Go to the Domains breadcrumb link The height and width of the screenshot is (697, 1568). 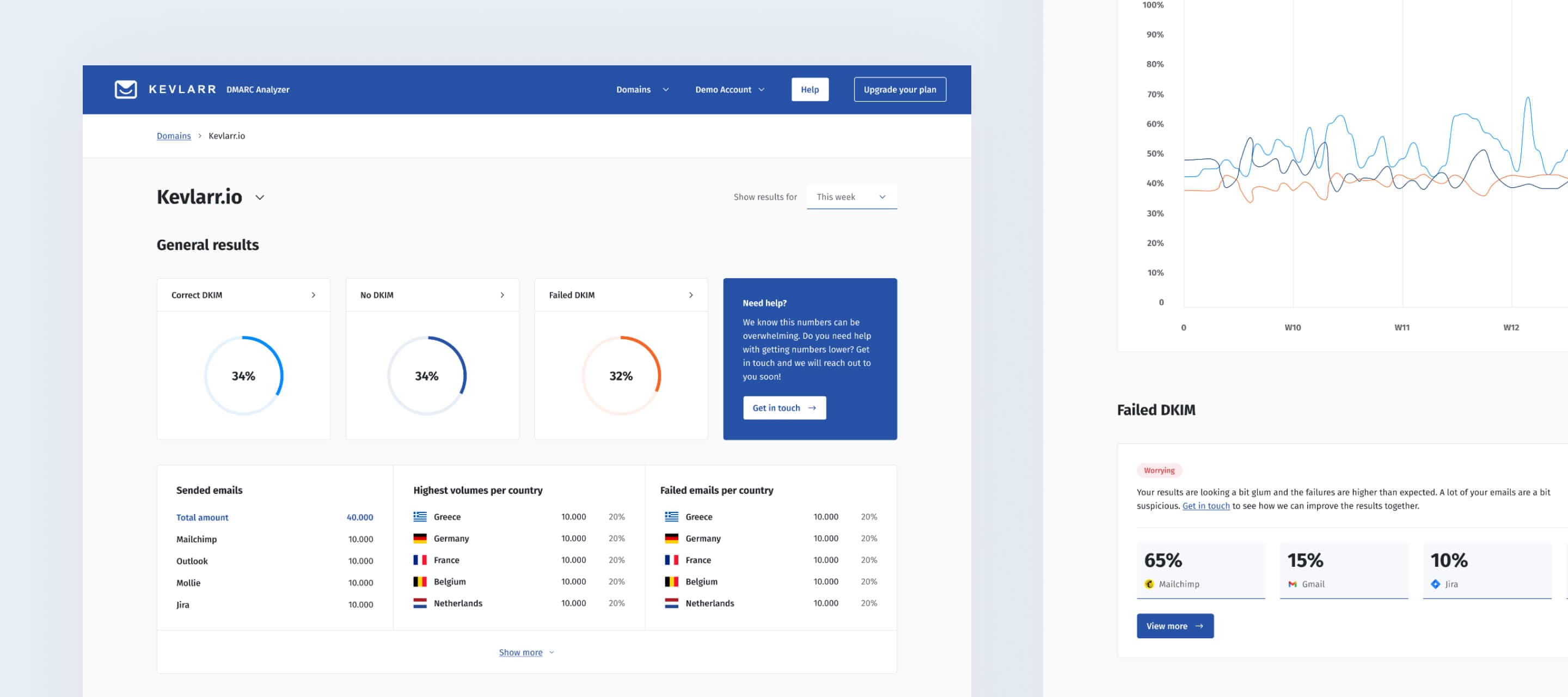point(174,136)
